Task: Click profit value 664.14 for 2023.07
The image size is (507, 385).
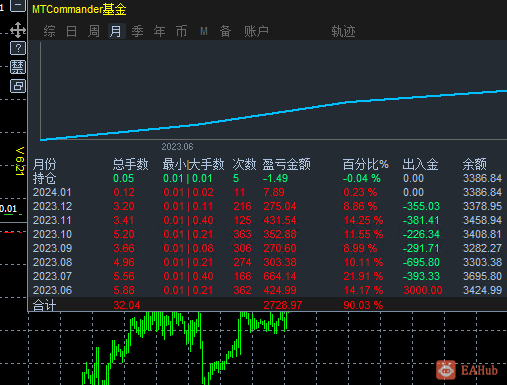Action: tap(280, 276)
